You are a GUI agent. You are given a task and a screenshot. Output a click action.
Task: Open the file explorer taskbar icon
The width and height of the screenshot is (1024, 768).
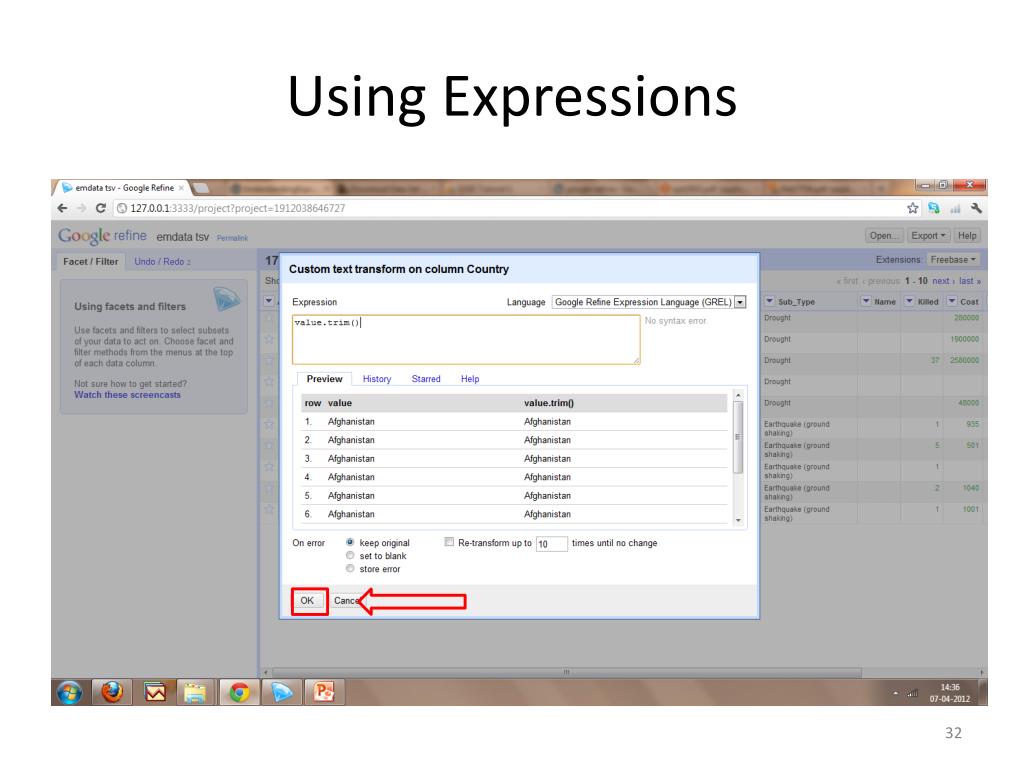pos(195,692)
